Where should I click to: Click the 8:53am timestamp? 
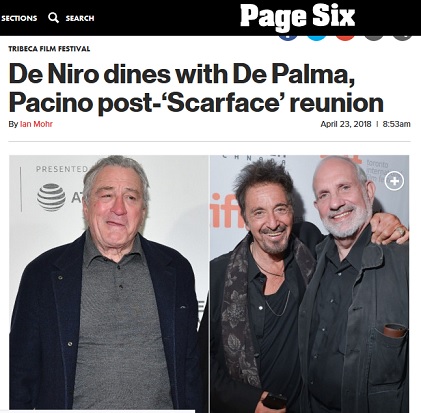coord(396,124)
